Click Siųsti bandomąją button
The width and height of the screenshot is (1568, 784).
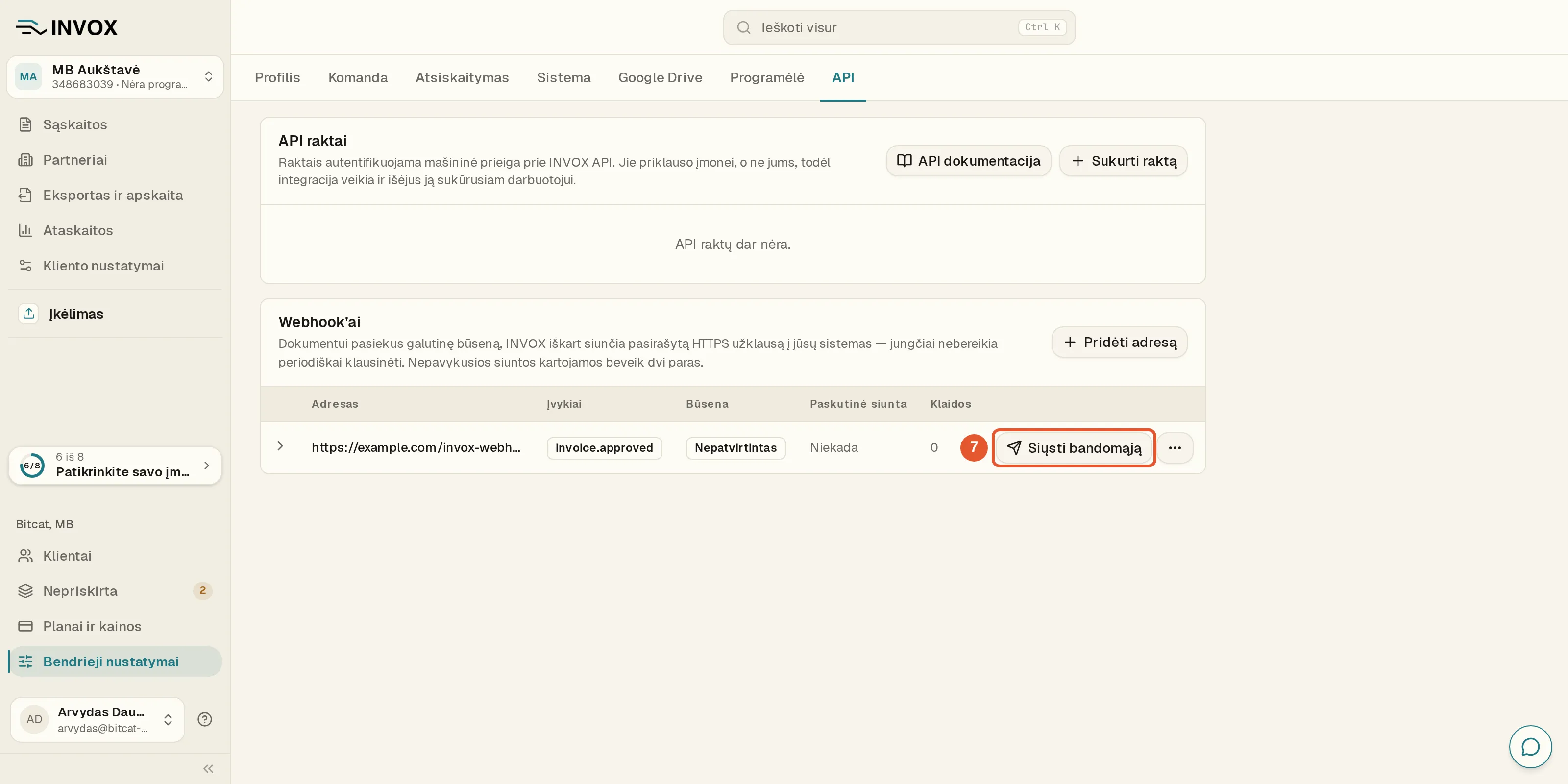(x=1074, y=448)
